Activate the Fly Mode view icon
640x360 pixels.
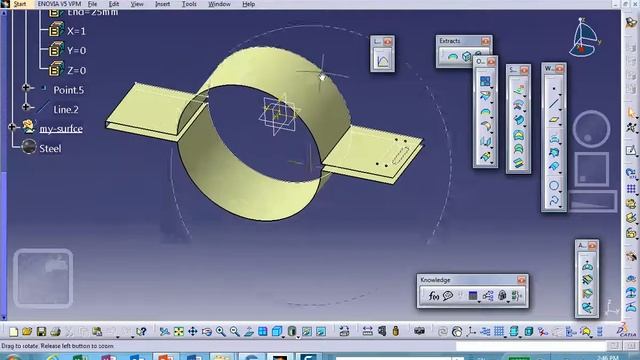164,332
